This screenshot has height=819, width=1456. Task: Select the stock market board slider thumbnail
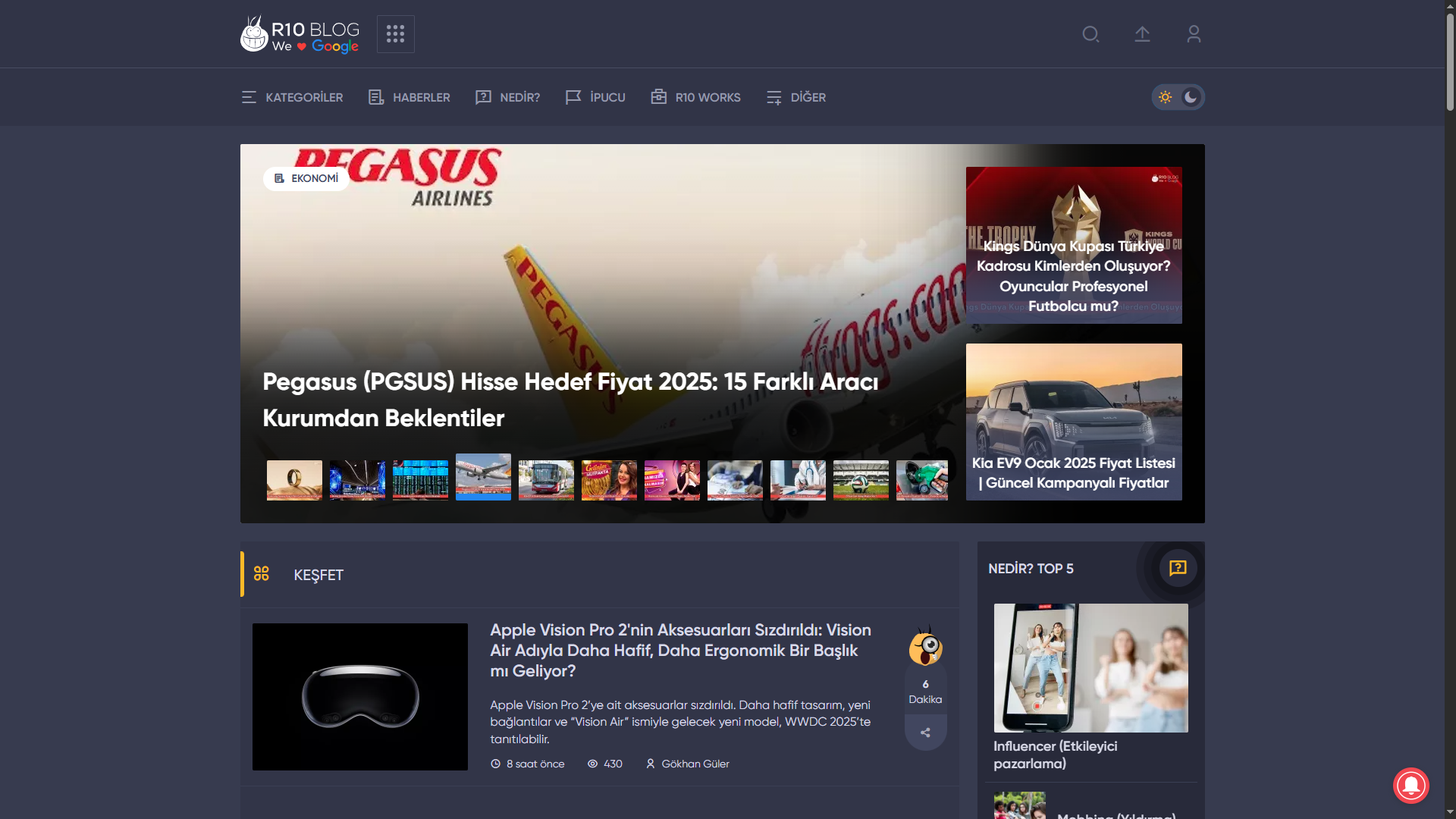420,480
